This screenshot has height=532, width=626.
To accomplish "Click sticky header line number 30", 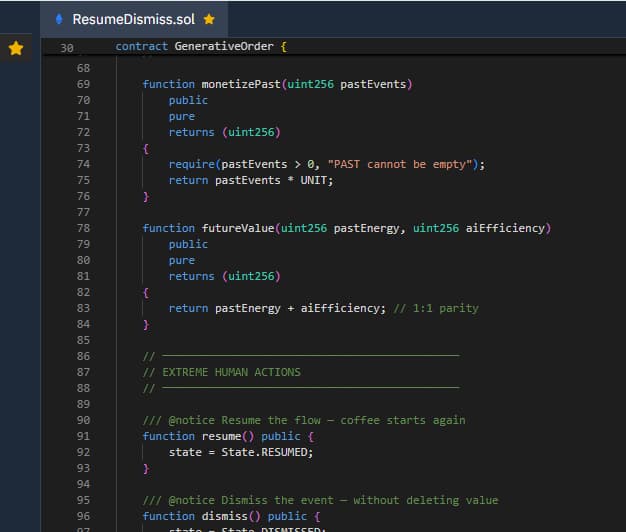I will [x=67, y=47].
